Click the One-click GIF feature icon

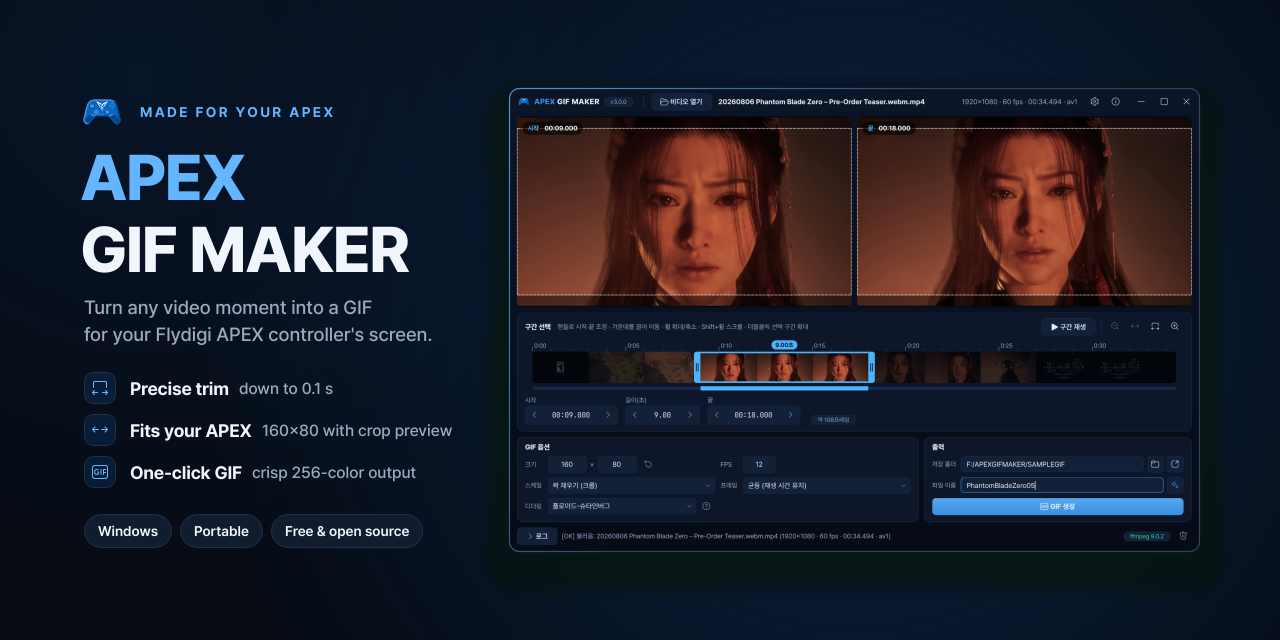[100, 472]
